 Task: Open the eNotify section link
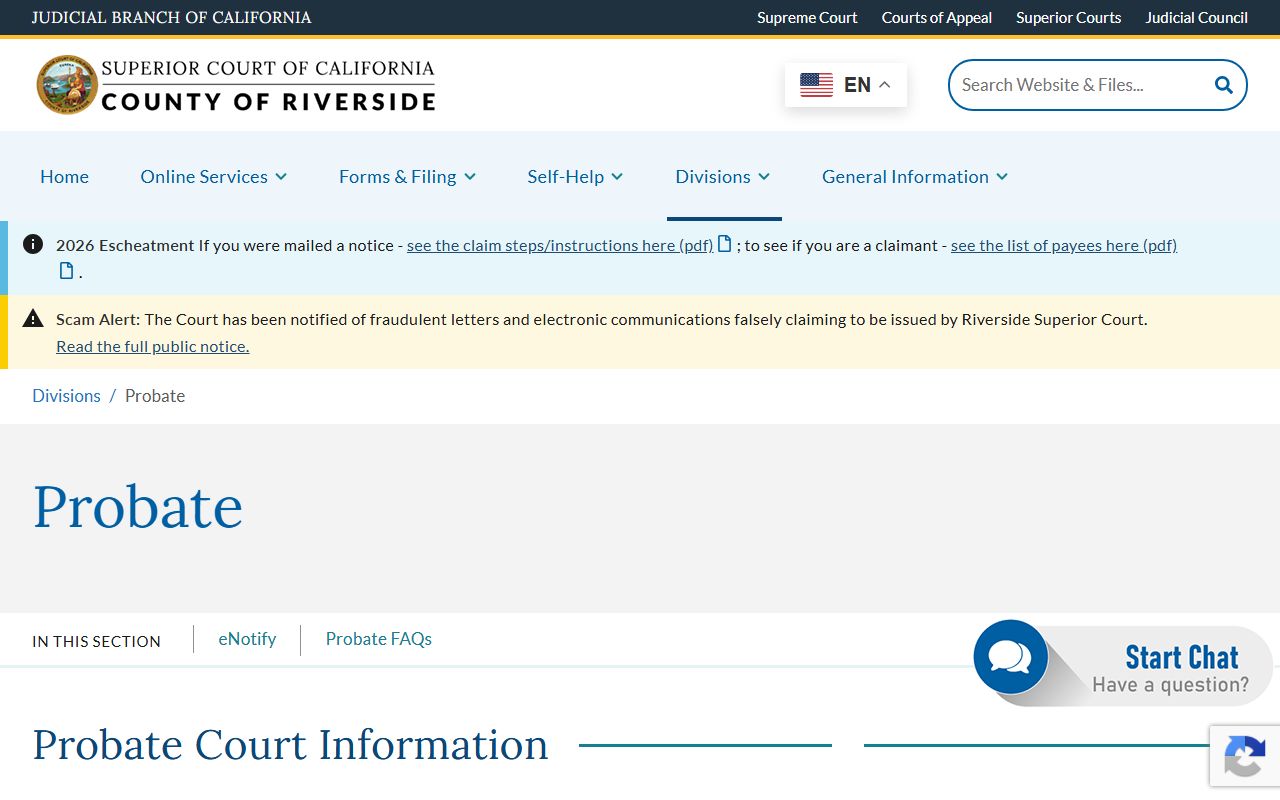247,639
